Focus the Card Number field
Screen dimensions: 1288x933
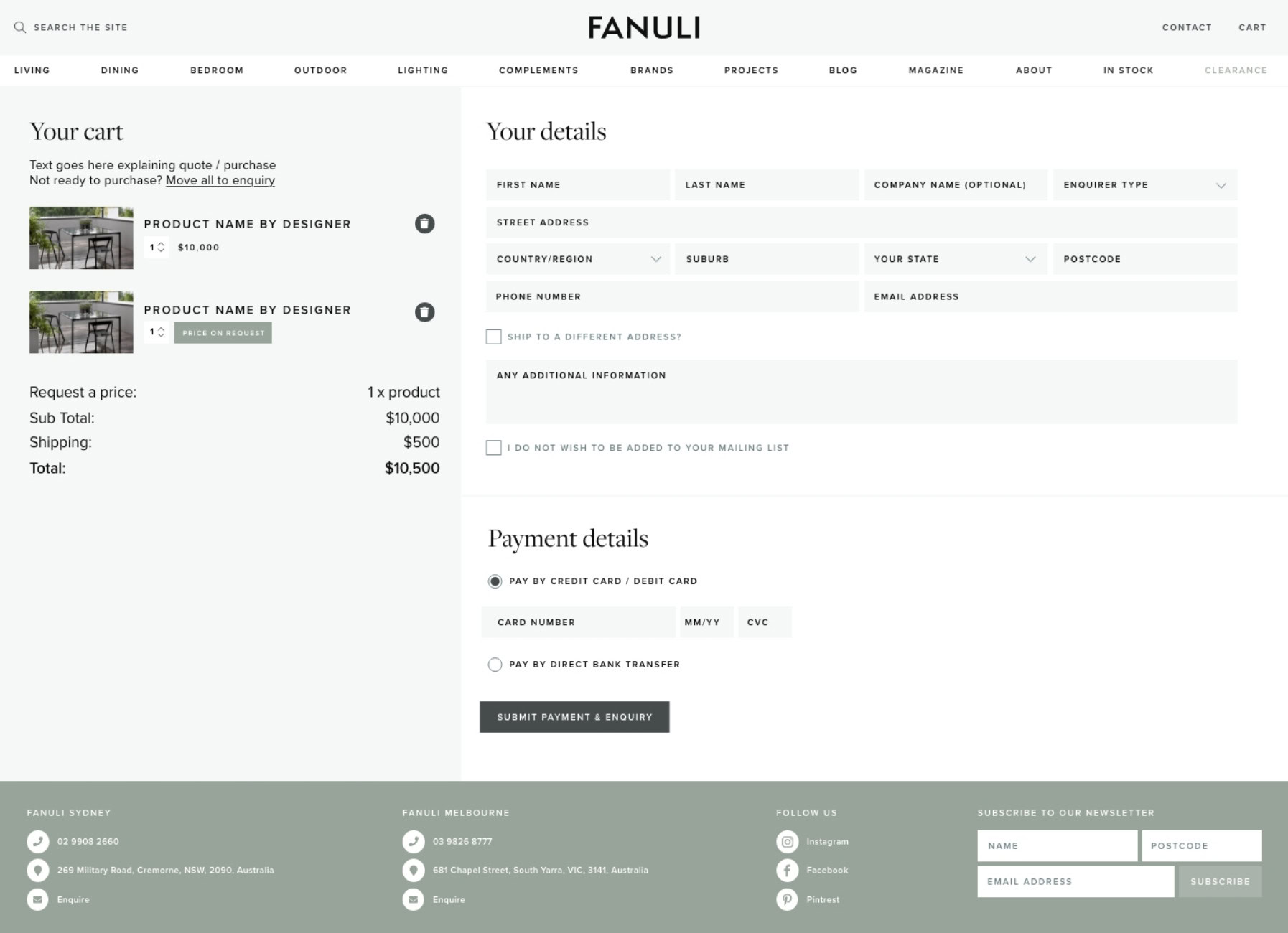[x=578, y=622]
